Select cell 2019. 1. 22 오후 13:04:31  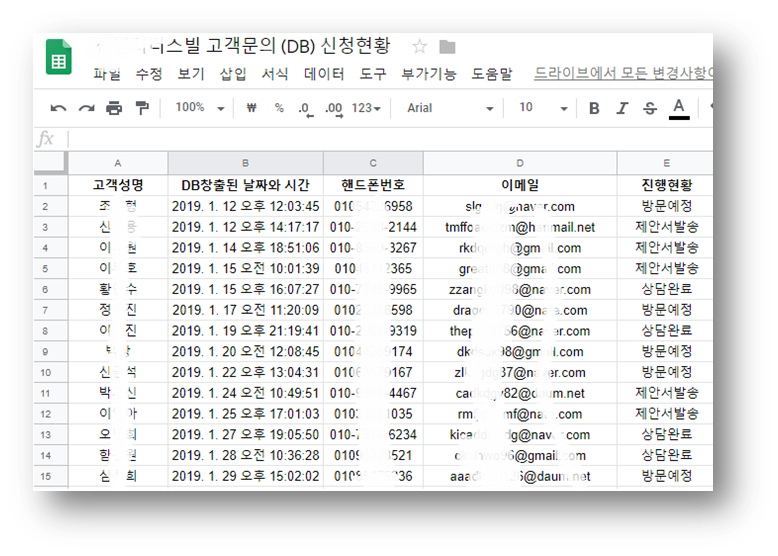(x=245, y=372)
